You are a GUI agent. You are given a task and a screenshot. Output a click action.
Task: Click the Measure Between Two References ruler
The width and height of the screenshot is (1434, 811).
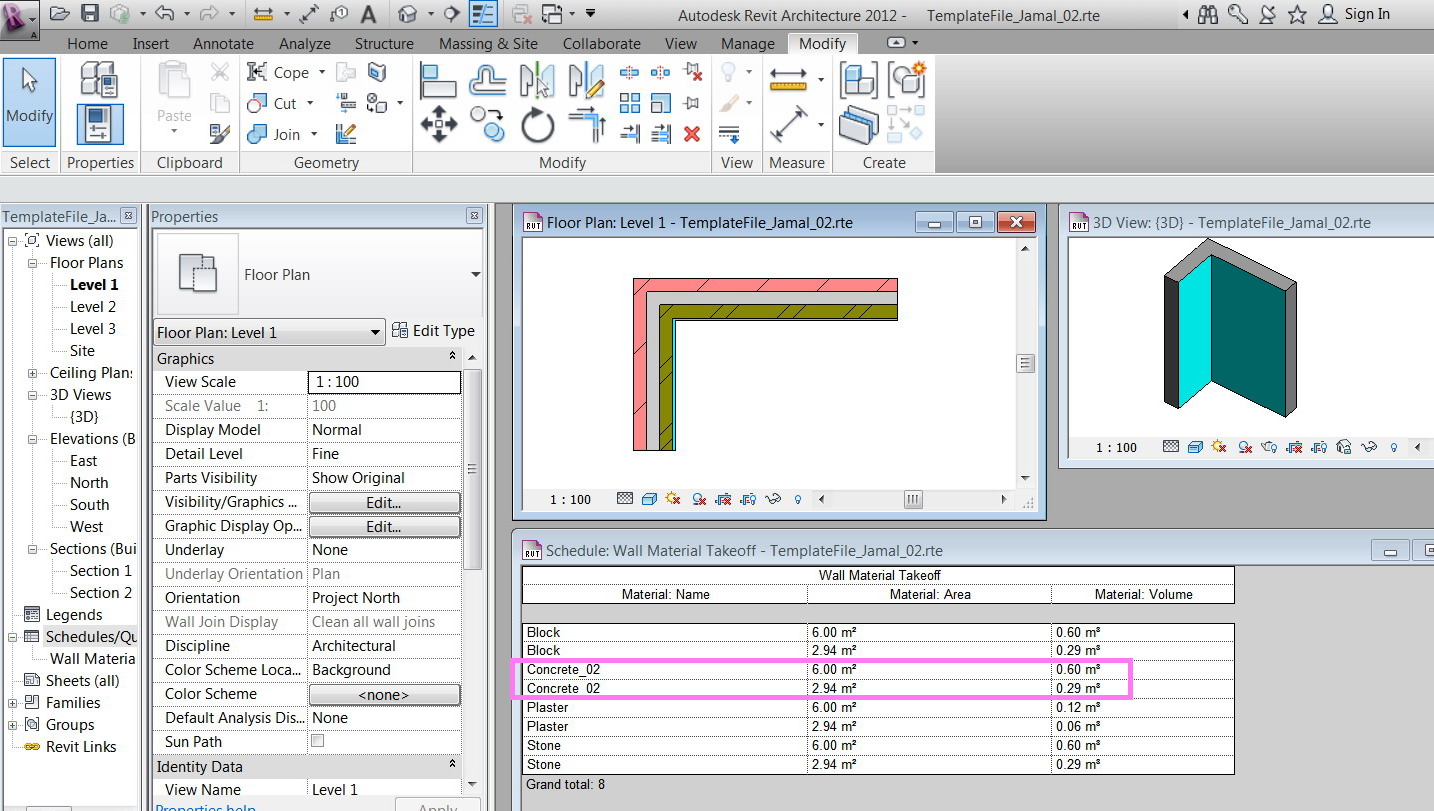pos(790,79)
